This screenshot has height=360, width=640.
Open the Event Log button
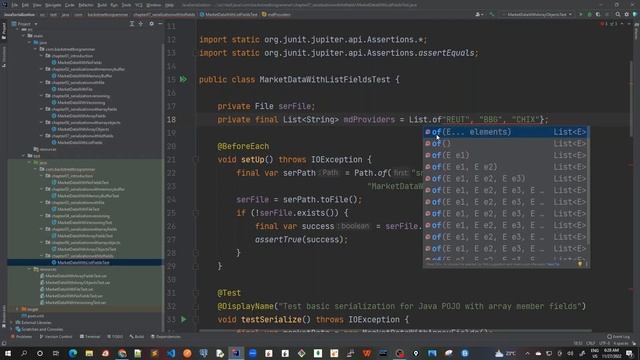(618, 337)
